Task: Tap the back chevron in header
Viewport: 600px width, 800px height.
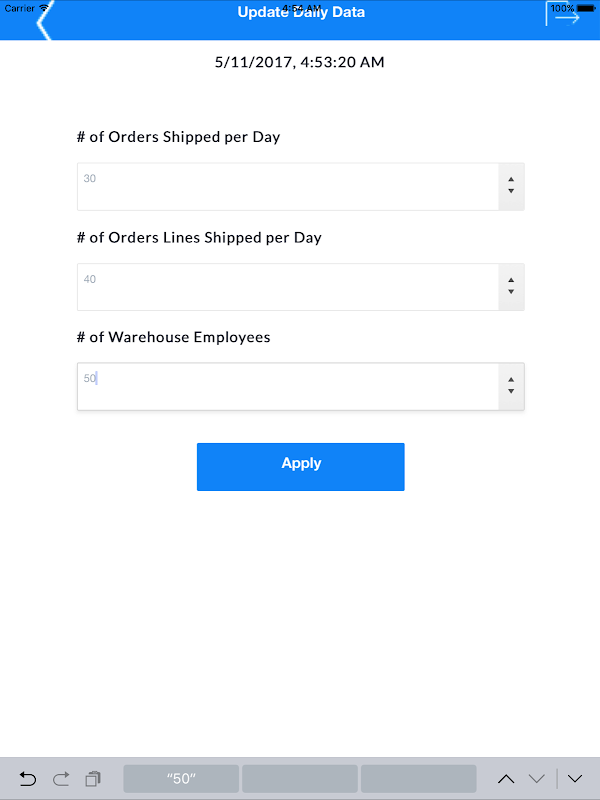Action: 42,22
